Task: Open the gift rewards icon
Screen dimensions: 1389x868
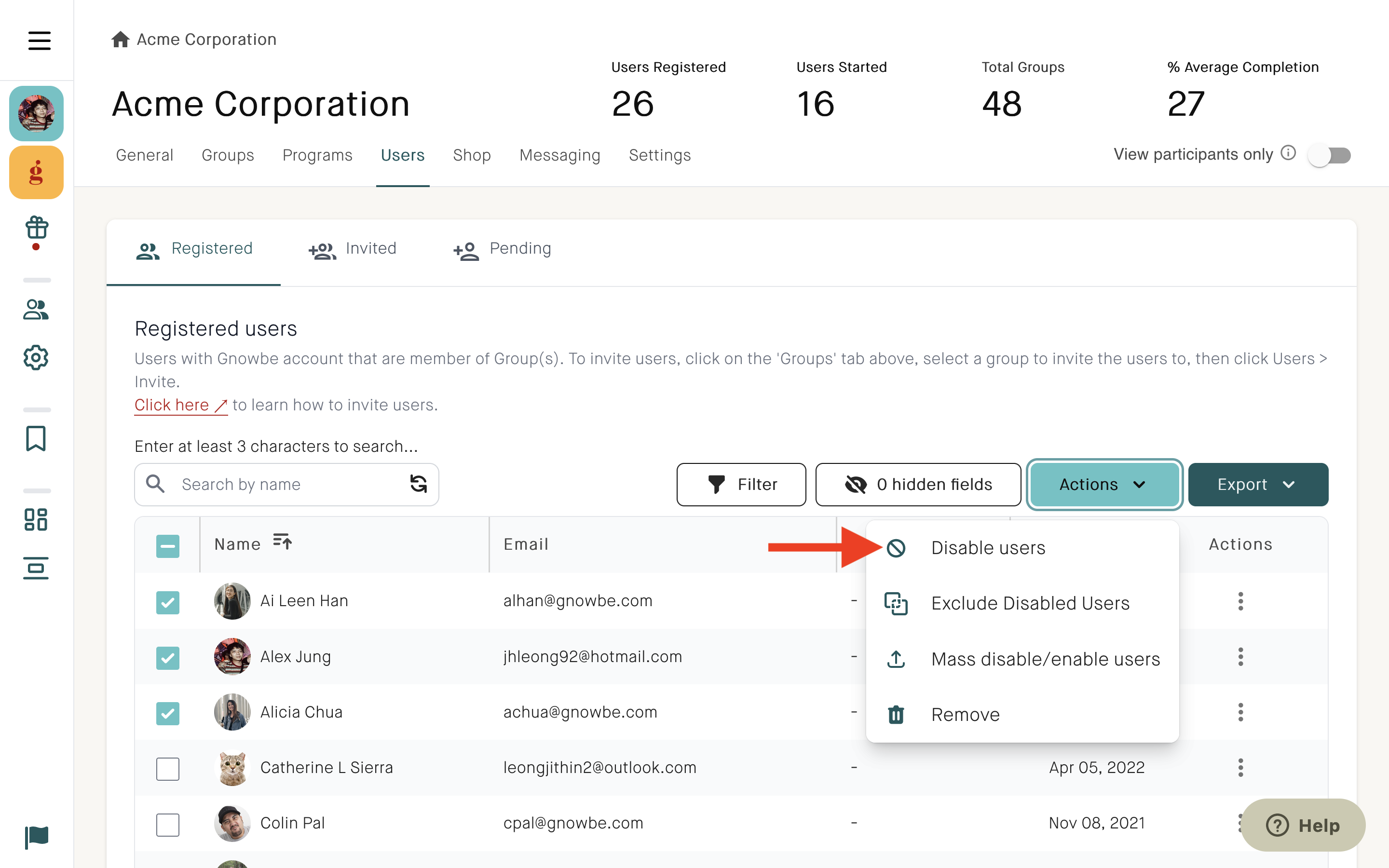Action: point(36,228)
